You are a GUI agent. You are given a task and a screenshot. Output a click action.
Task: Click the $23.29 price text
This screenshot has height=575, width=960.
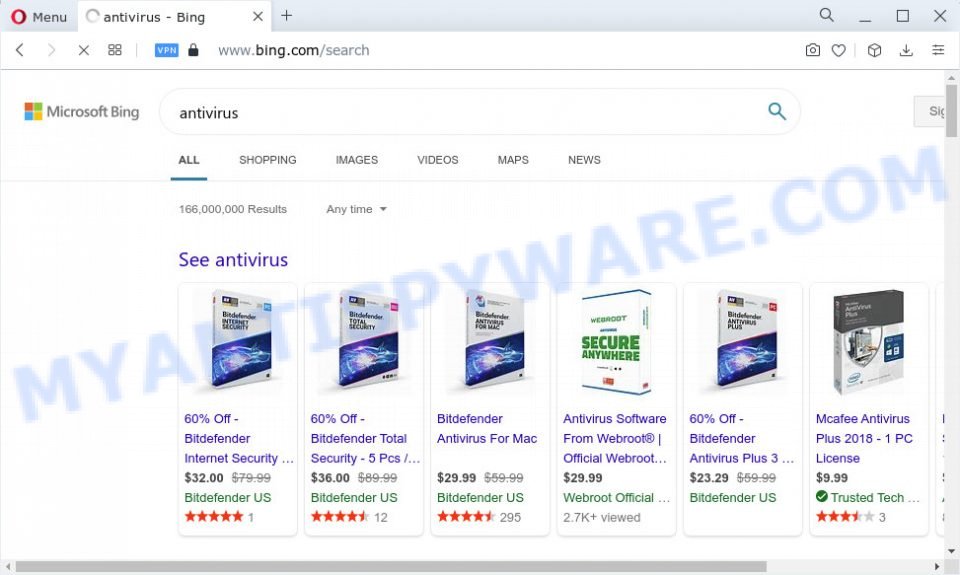coord(709,478)
